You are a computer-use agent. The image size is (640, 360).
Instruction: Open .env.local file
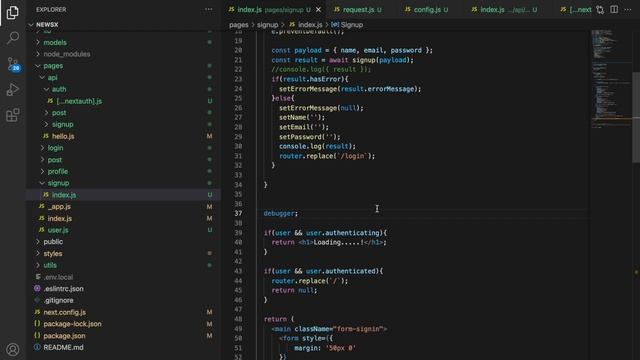click(58, 277)
